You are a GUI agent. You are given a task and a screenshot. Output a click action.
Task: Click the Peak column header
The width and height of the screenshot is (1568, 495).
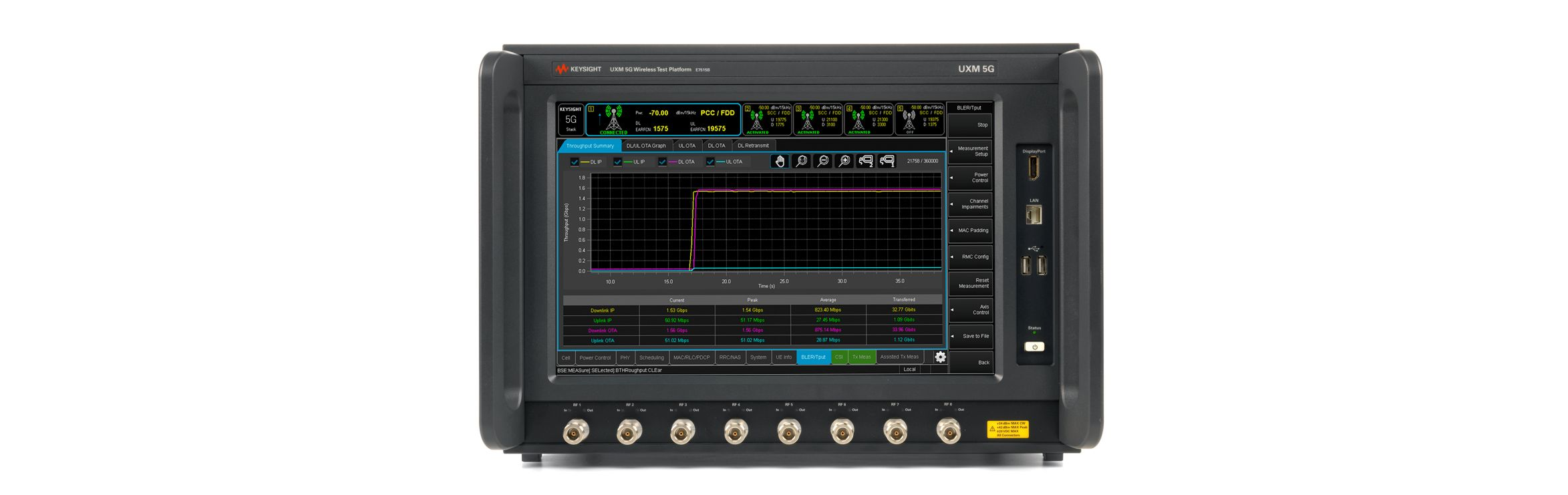click(x=752, y=300)
